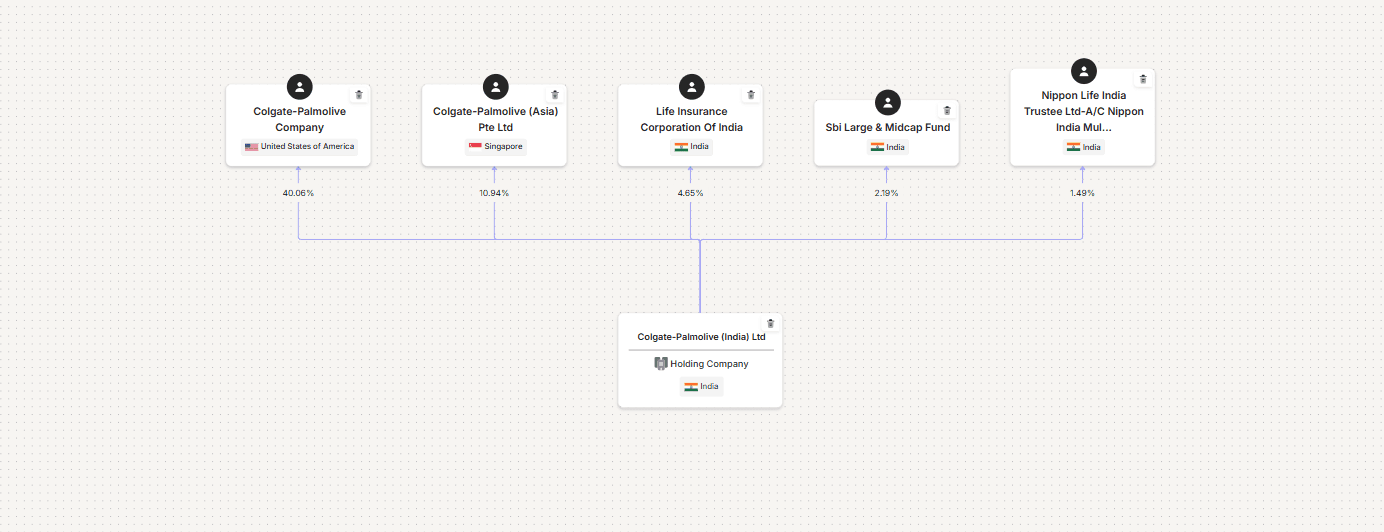Click person avatar above Sbi Large & Midcap
The height and width of the screenshot is (532, 1384).
click(887, 102)
